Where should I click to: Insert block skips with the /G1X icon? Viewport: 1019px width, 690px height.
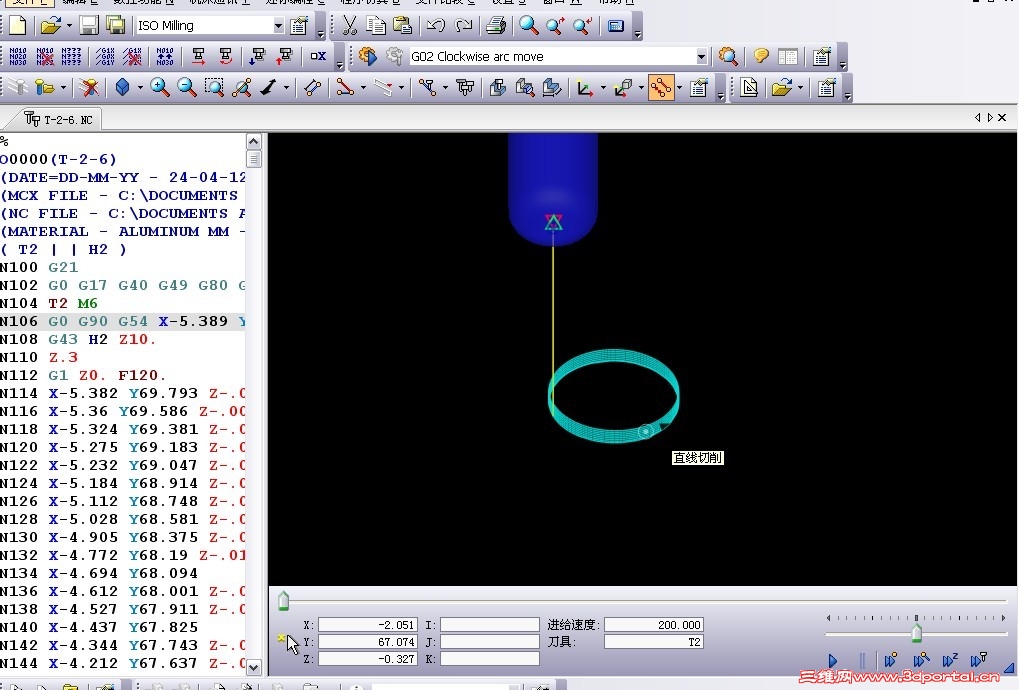click(105, 57)
